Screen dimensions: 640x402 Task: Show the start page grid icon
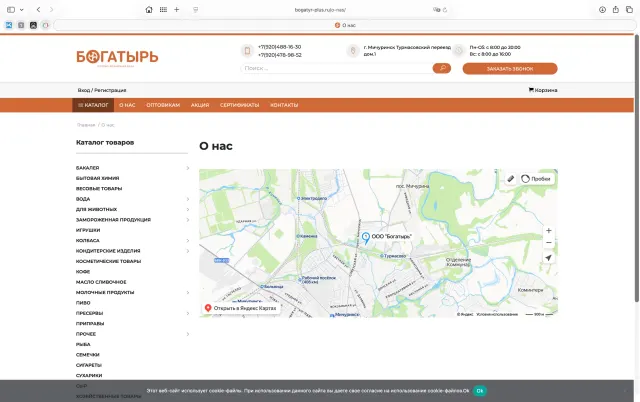[x=163, y=9]
